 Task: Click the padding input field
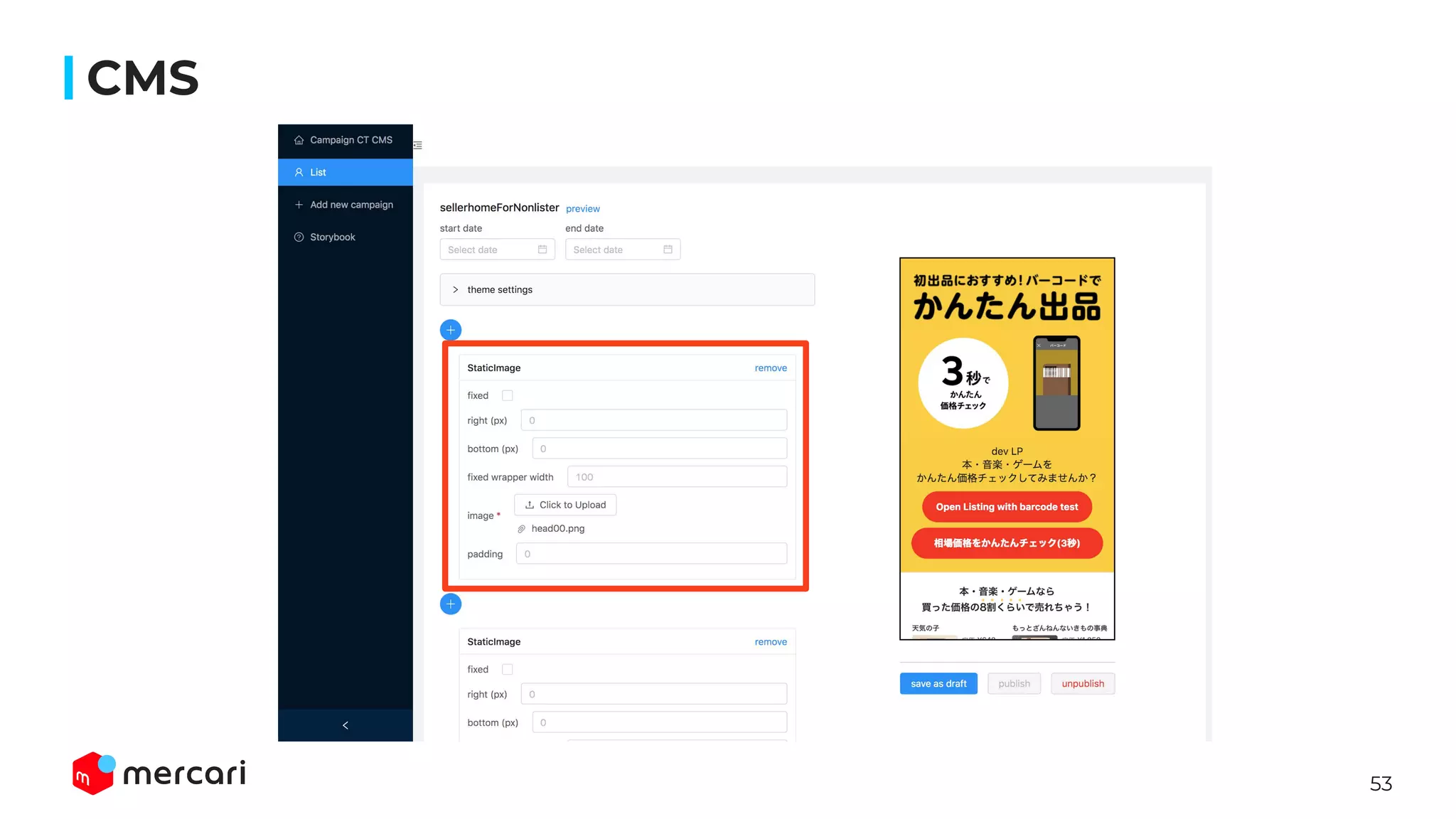[651, 554]
